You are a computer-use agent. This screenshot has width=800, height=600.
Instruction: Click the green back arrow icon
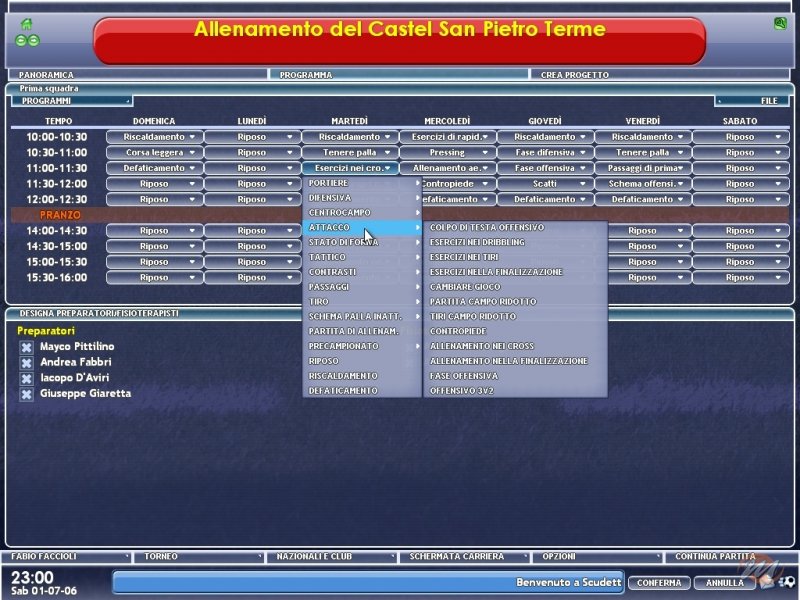click(21, 39)
